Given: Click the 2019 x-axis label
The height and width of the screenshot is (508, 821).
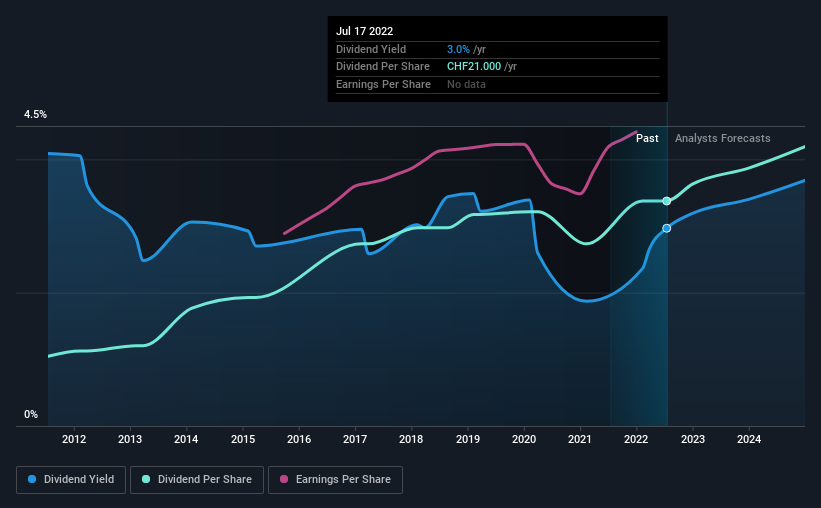Looking at the screenshot, I should [x=468, y=439].
